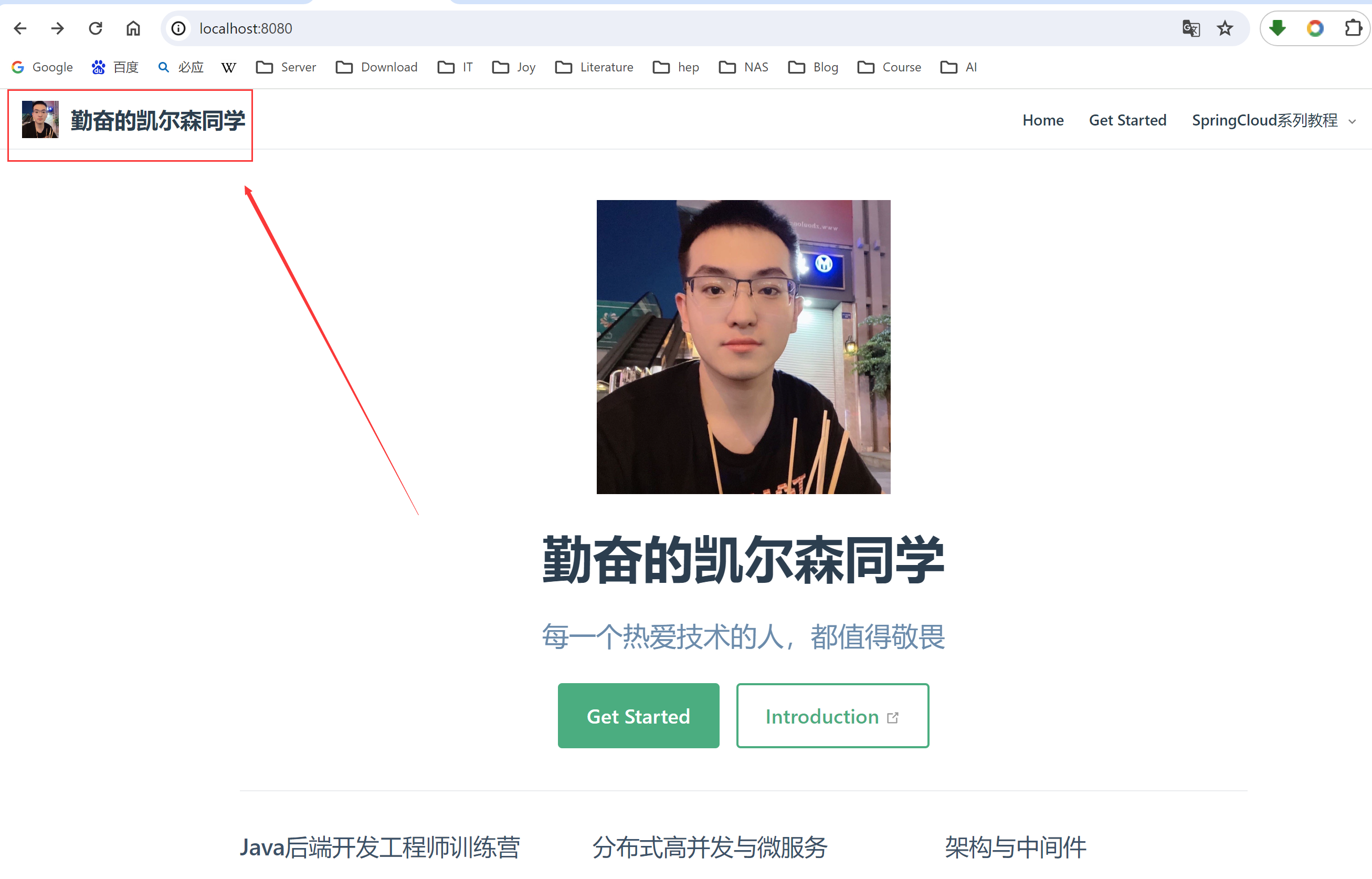Reload the current page
The height and width of the screenshot is (879, 1372).
coord(96,28)
